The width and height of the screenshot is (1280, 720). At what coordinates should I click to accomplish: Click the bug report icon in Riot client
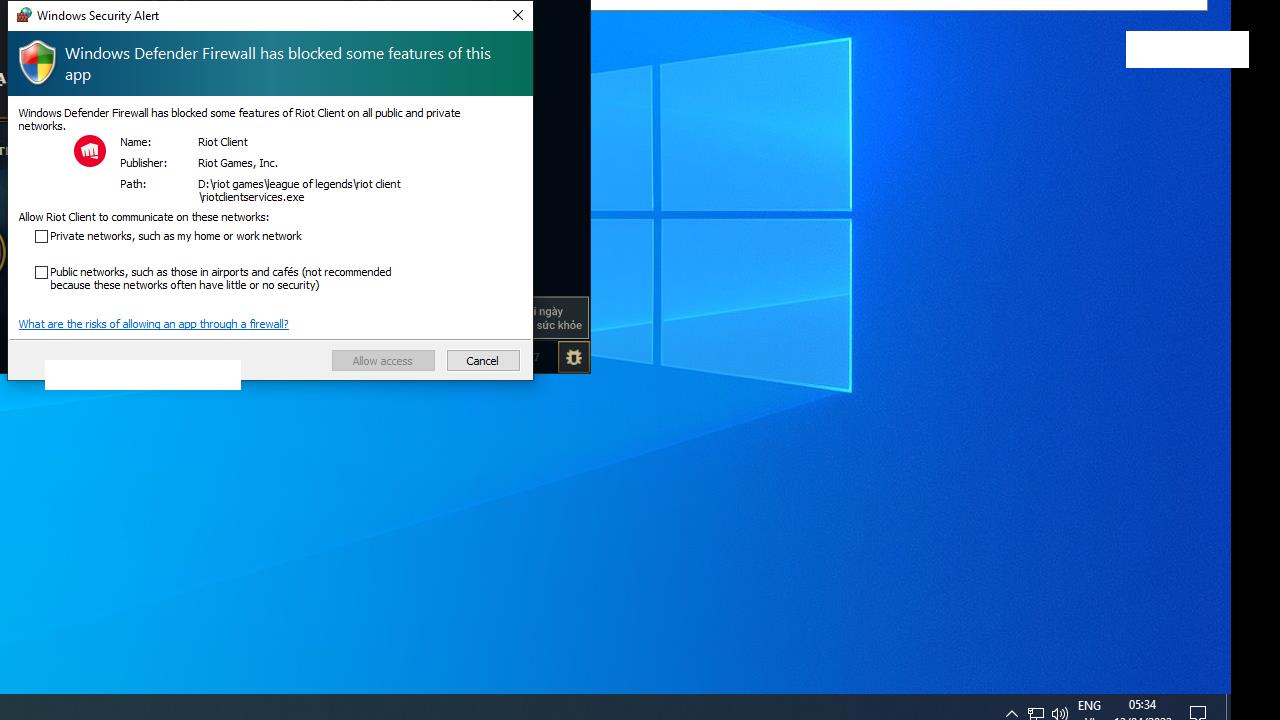coord(573,357)
